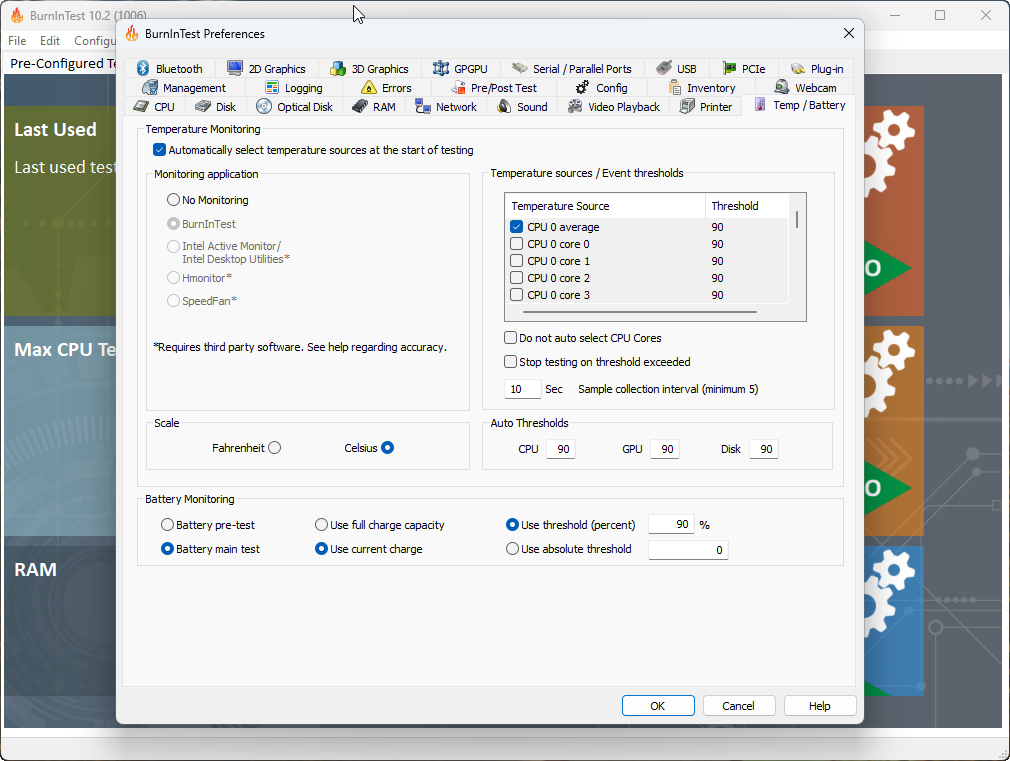This screenshot has height=761, width=1010.
Task: Click the CPU auto threshold field
Action: [561, 449]
